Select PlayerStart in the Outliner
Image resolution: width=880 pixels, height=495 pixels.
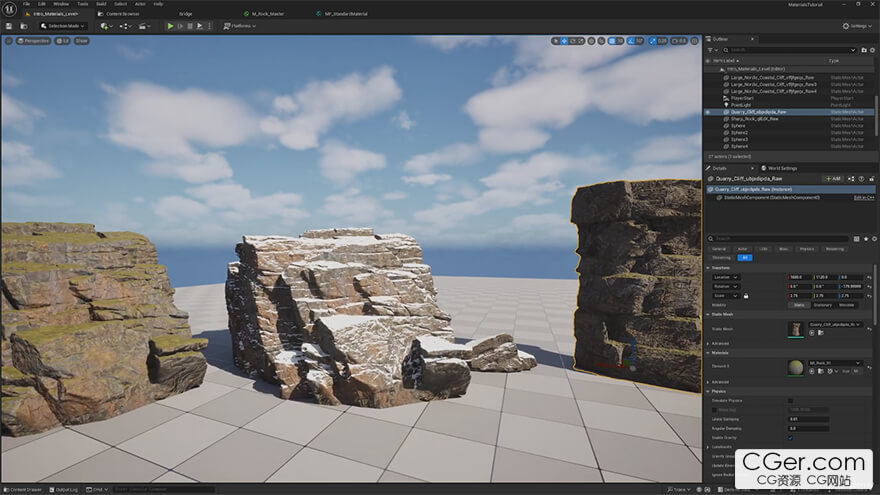[x=790, y=98]
